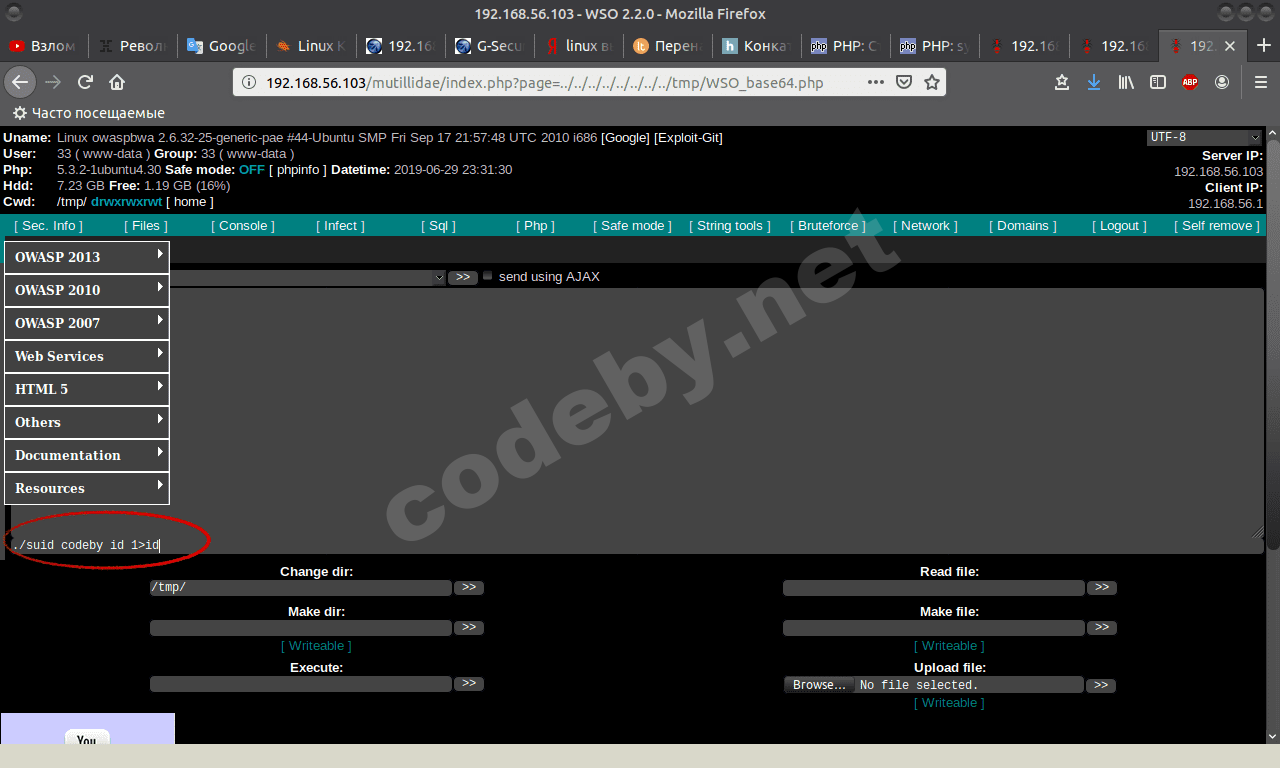This screenshot has width=1280, height=768.
Task: Open the Console section
Action: pos(243,226)
